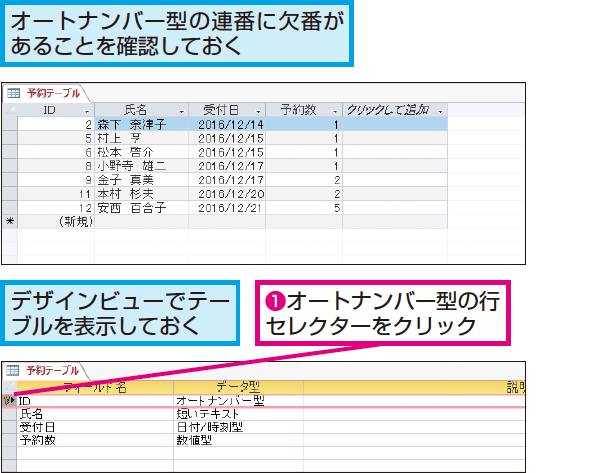Click the table icon on the design view tab
The height and width of the screenshot is (473, 600).
tap(14, 371)
